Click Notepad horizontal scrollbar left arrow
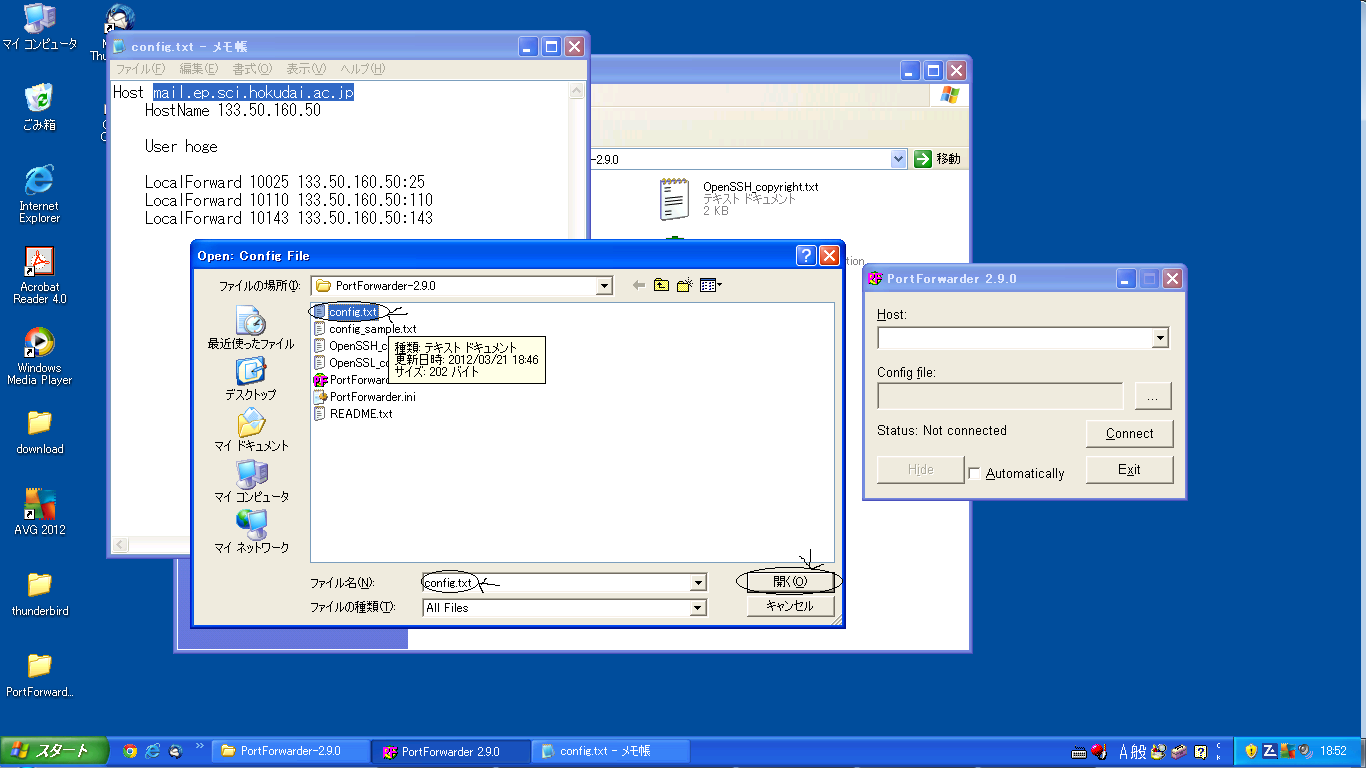This screenshot has width=1366, height=768. click(121, 545)
